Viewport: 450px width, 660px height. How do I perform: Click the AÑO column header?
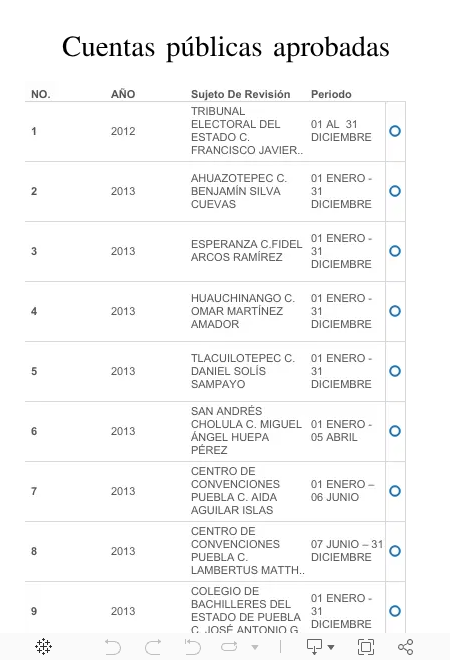[123, 94]
